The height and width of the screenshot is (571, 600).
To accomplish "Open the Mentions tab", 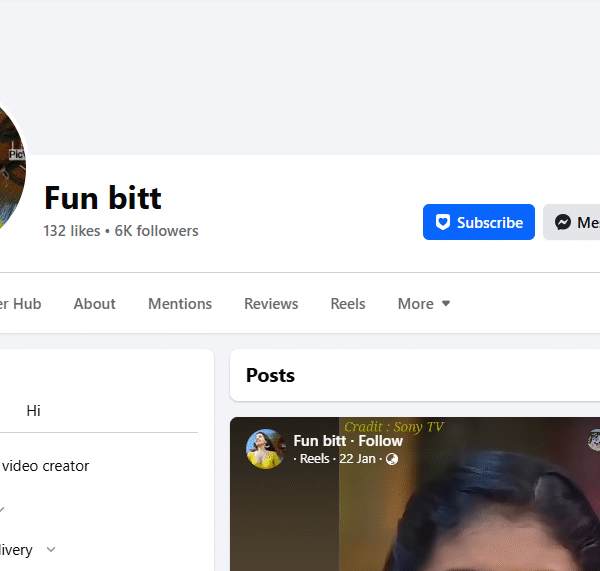I will [x=180, y=303].
